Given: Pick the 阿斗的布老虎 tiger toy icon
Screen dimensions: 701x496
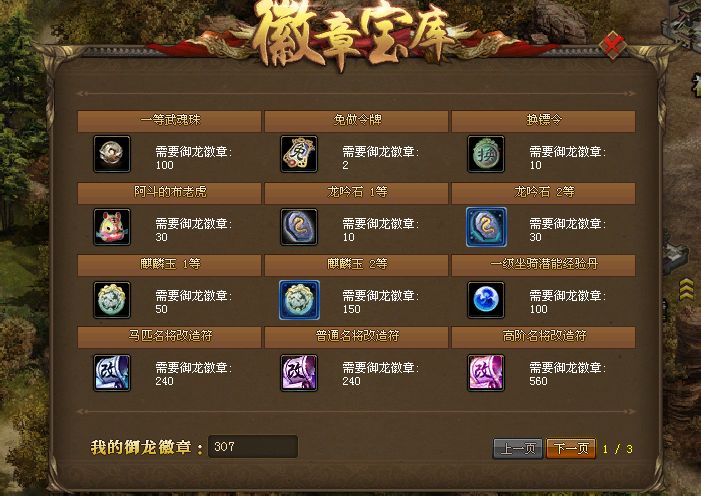Looking at the screenshot, I should 112,227.
